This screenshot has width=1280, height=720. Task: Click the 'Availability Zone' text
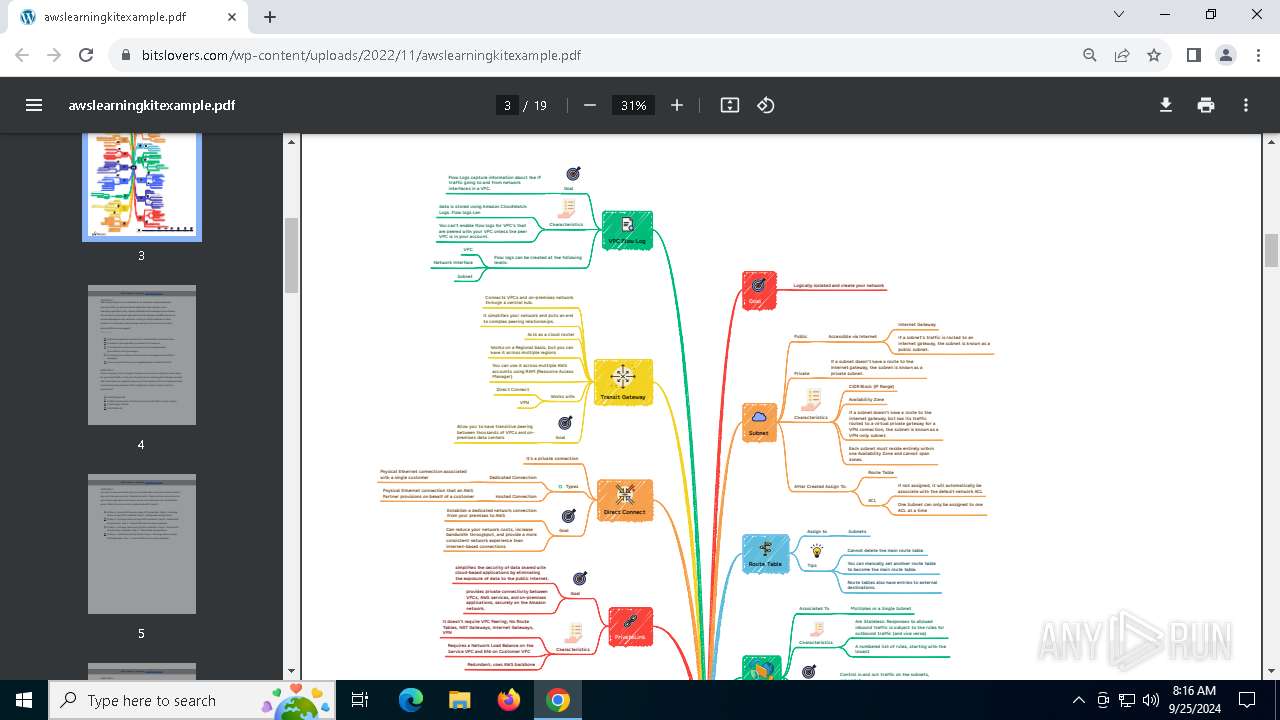866,399
